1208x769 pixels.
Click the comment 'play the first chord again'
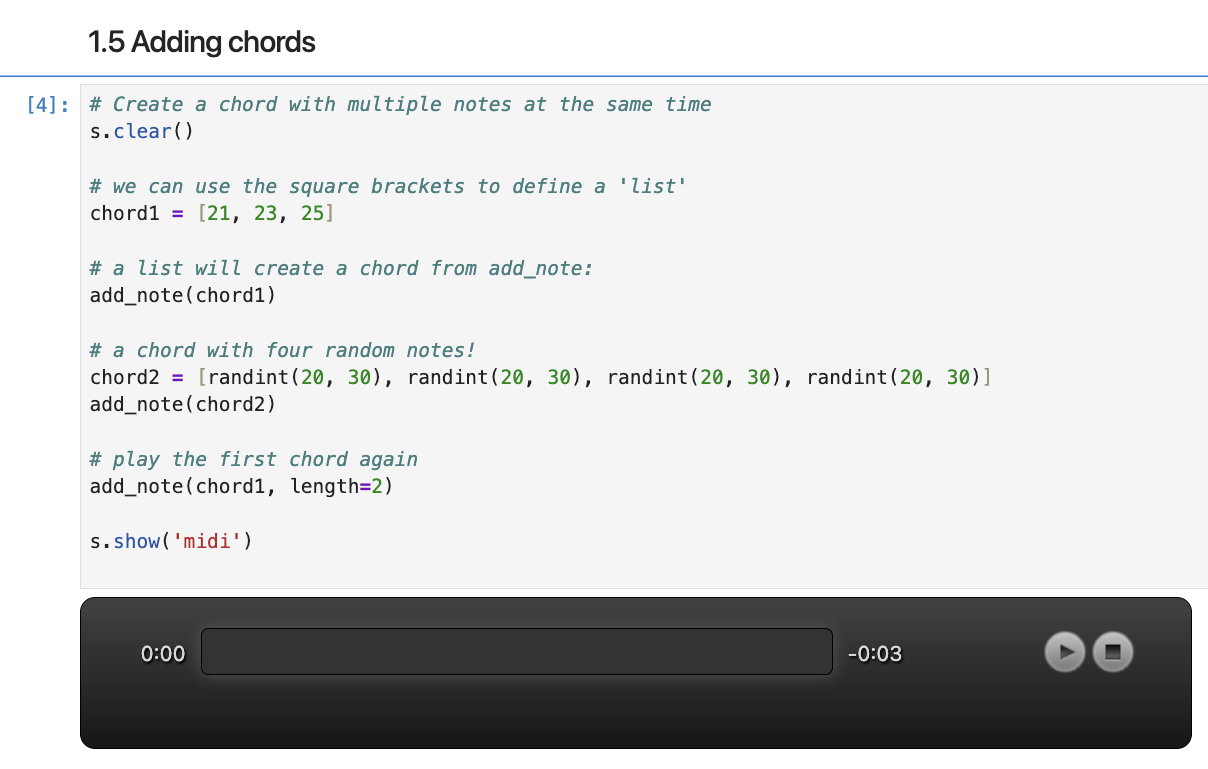(254, 459)
